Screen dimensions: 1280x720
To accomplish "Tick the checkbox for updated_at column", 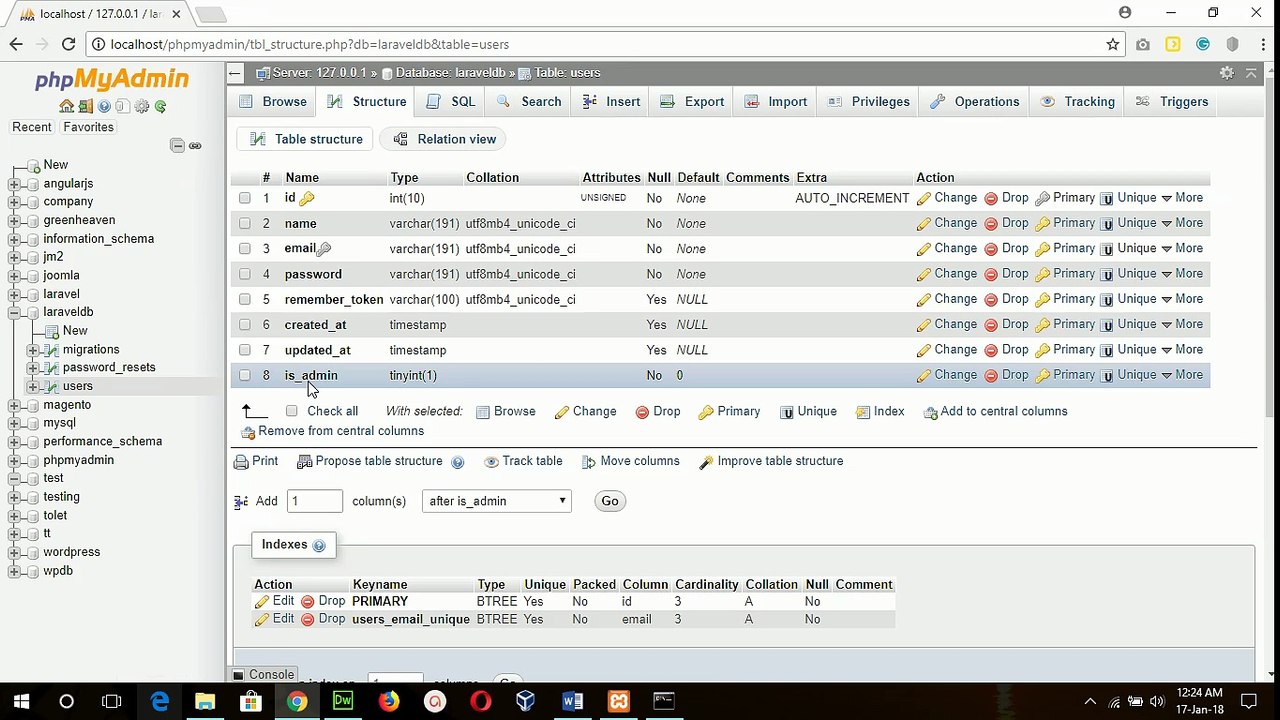I will click(245, 350).
